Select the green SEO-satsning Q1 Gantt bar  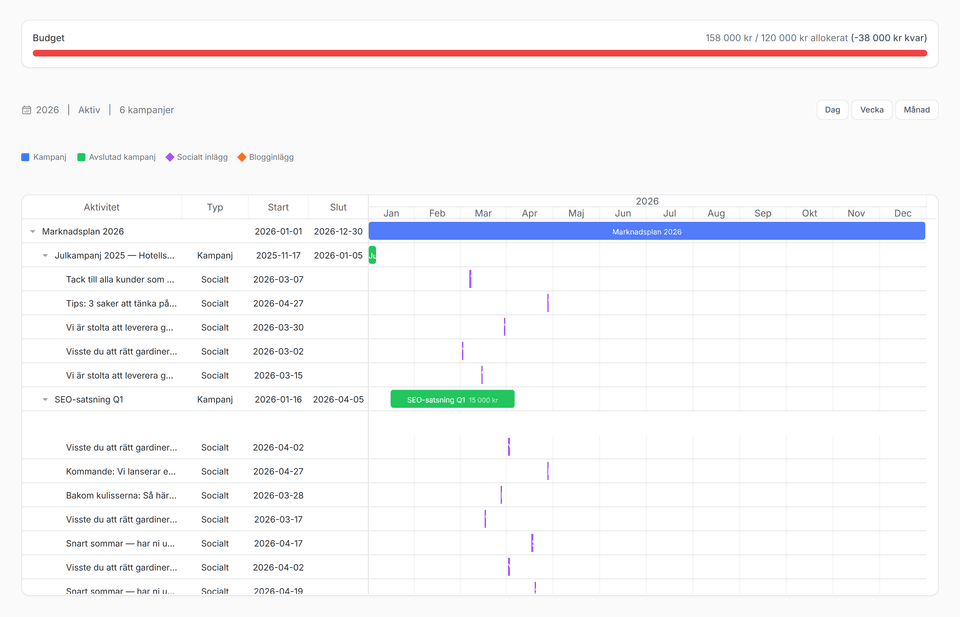click(x=452, y=399)
